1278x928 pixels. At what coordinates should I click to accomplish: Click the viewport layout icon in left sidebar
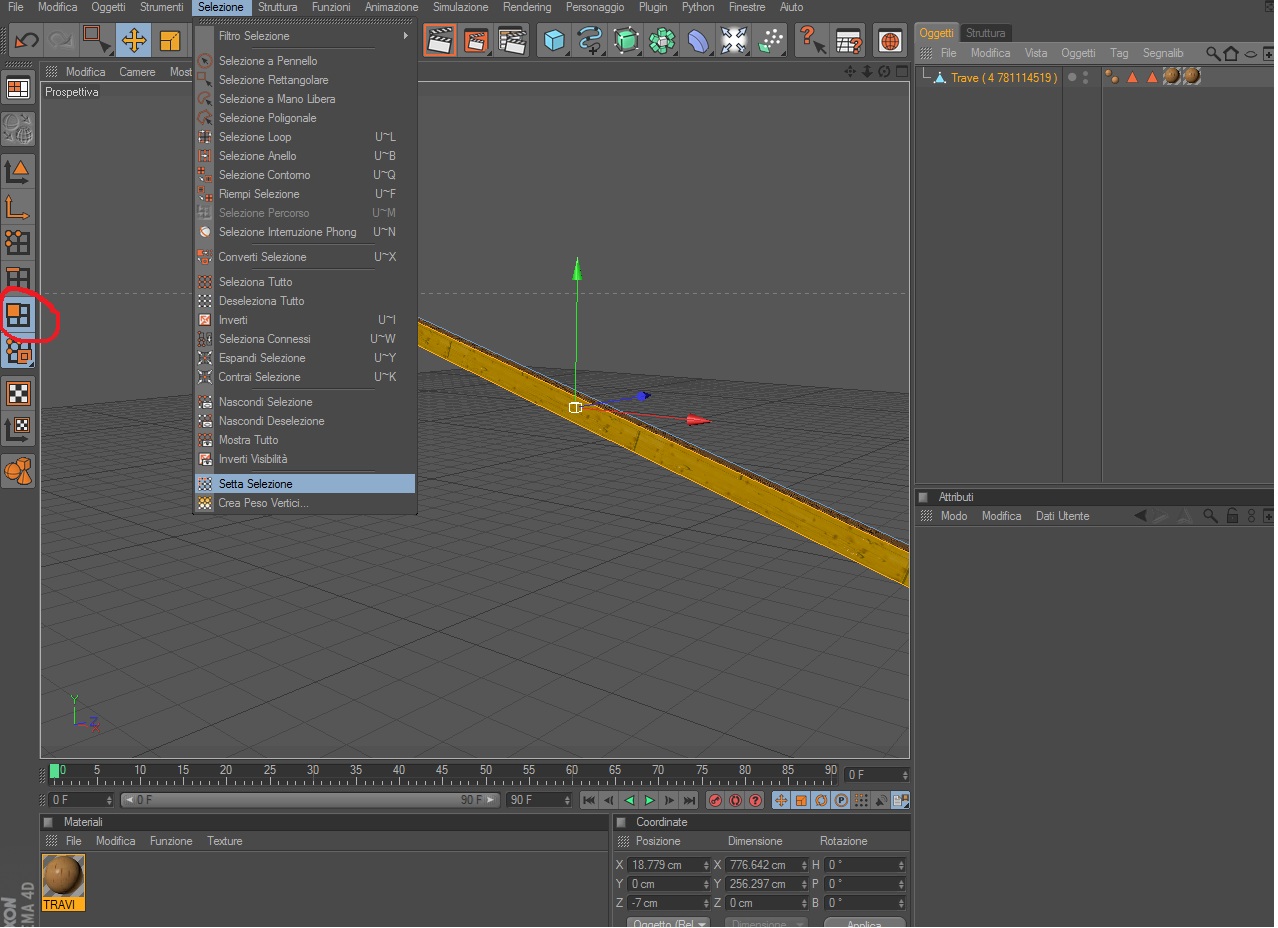point(18,89)
